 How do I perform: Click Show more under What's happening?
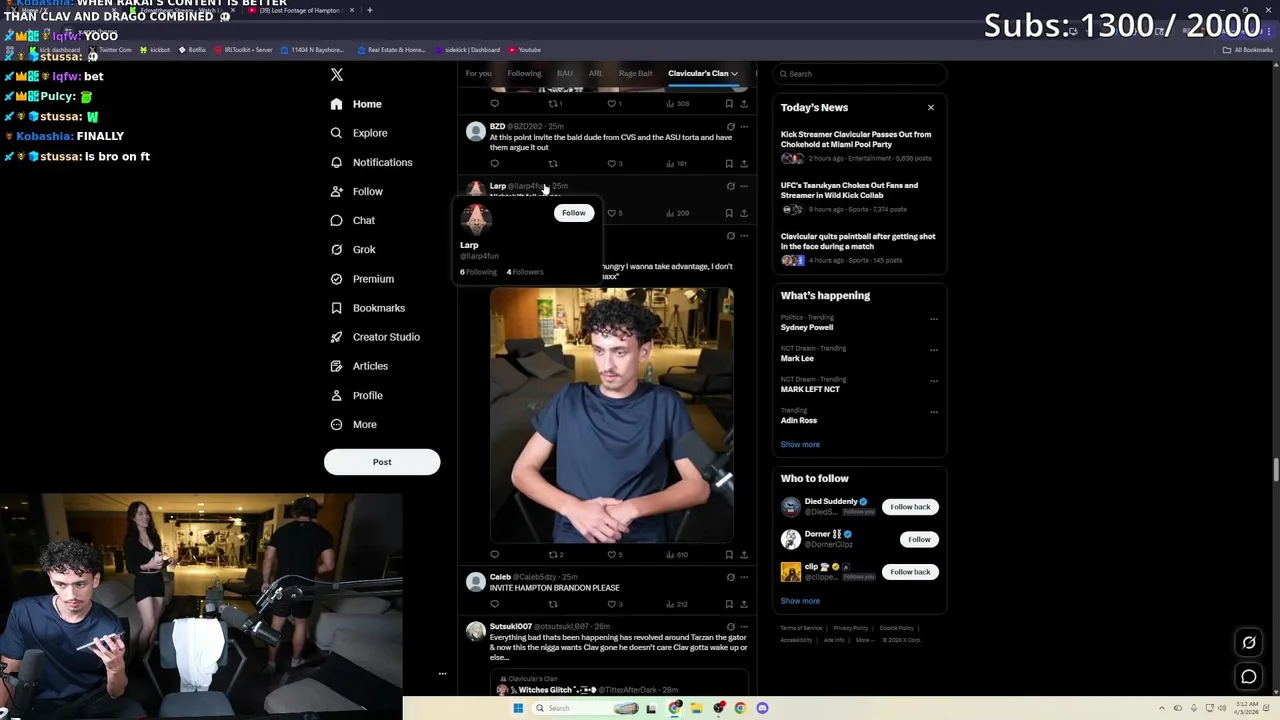(800, 444)
